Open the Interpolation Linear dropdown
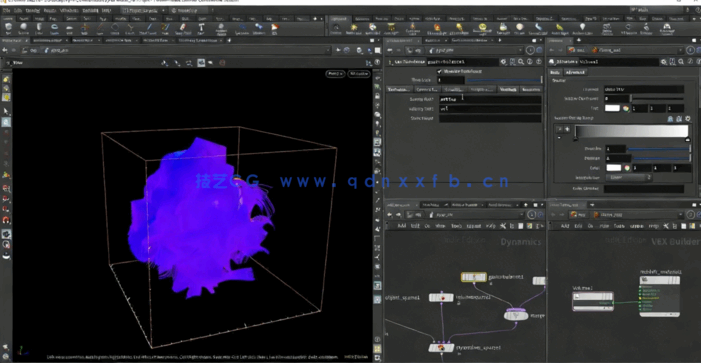The image size is (701, 363). coord(629,177)
